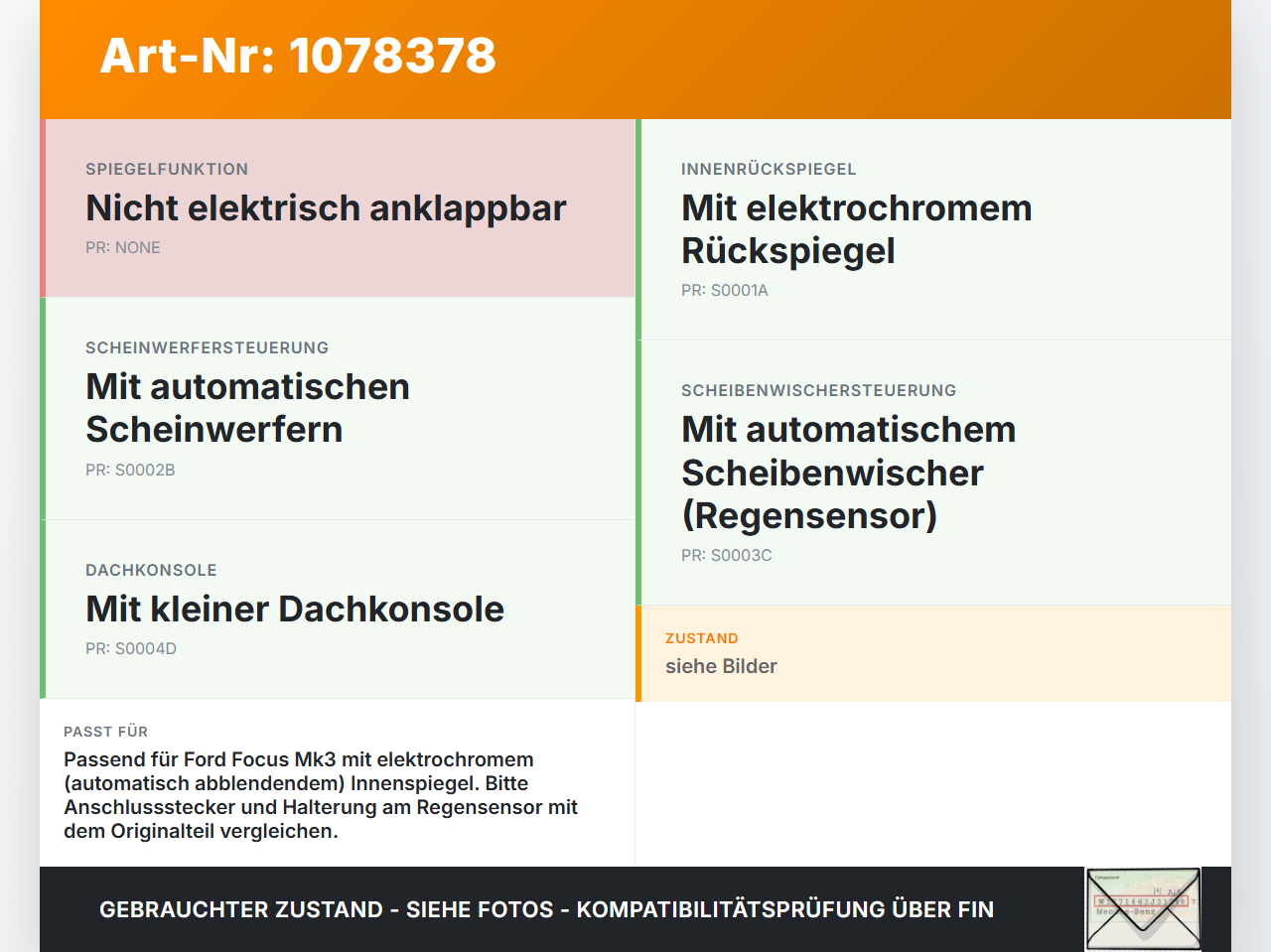
Task: Click the 'PR: S0002B' code
Action: pos(130,470)
